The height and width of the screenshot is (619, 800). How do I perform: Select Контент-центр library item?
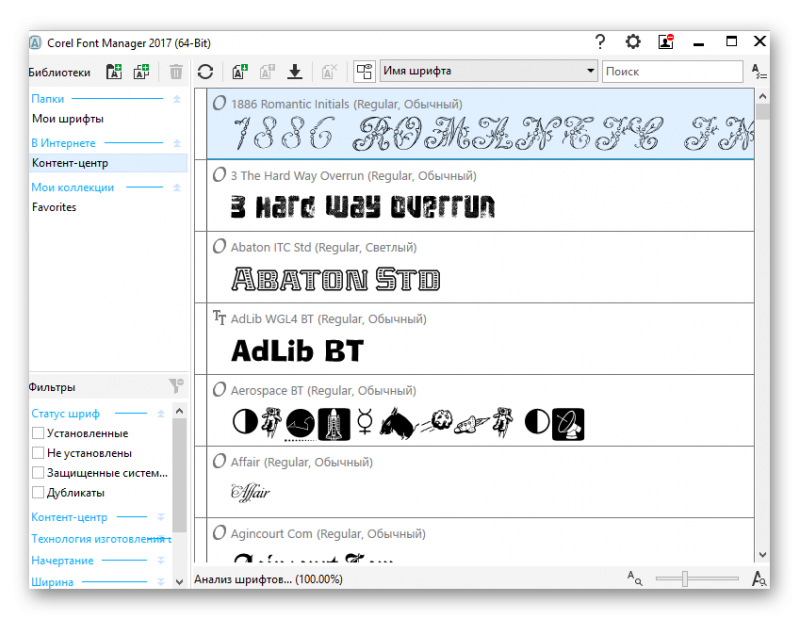coord(108,163)
